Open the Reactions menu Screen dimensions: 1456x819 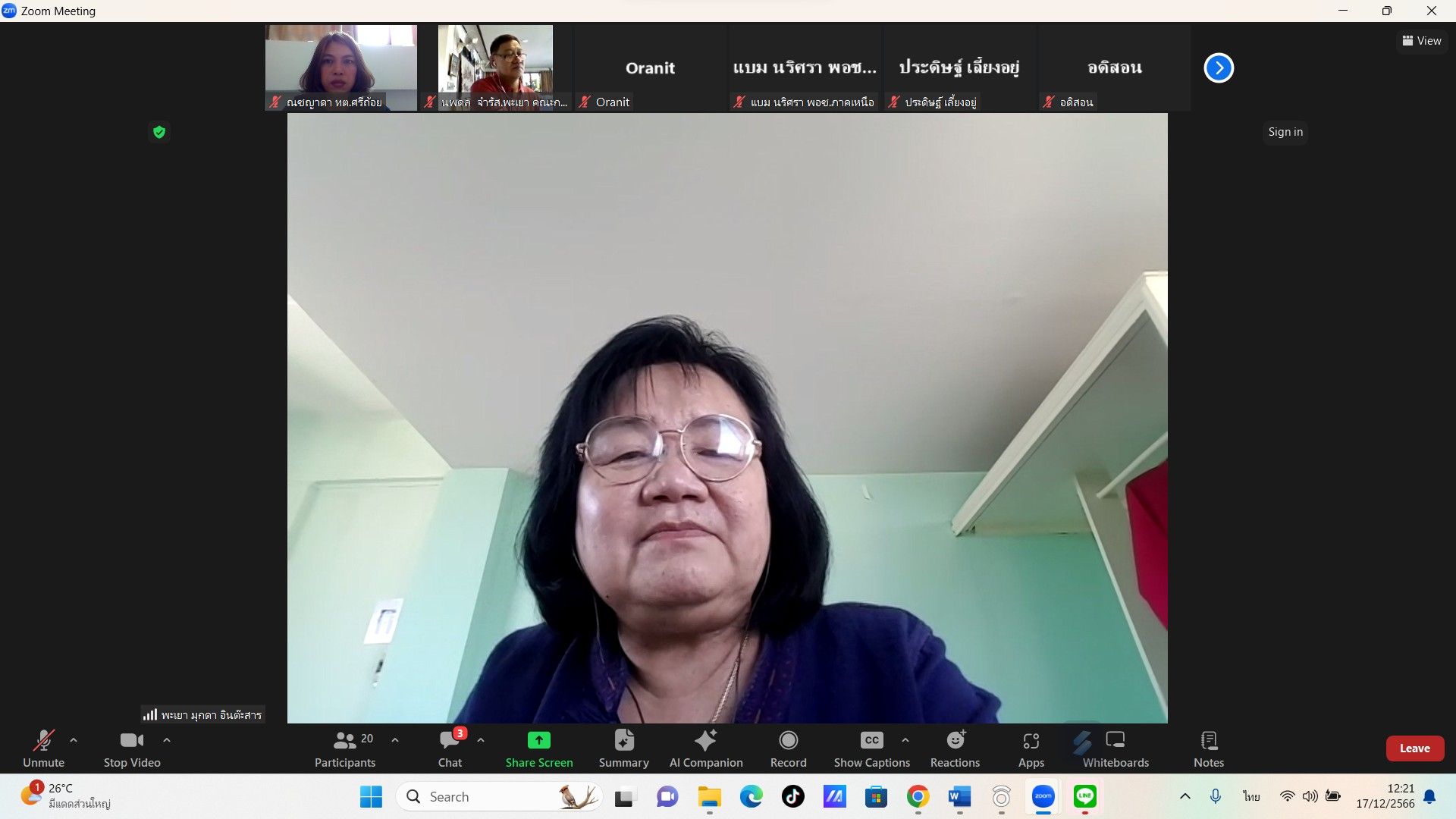click(955, 748)
